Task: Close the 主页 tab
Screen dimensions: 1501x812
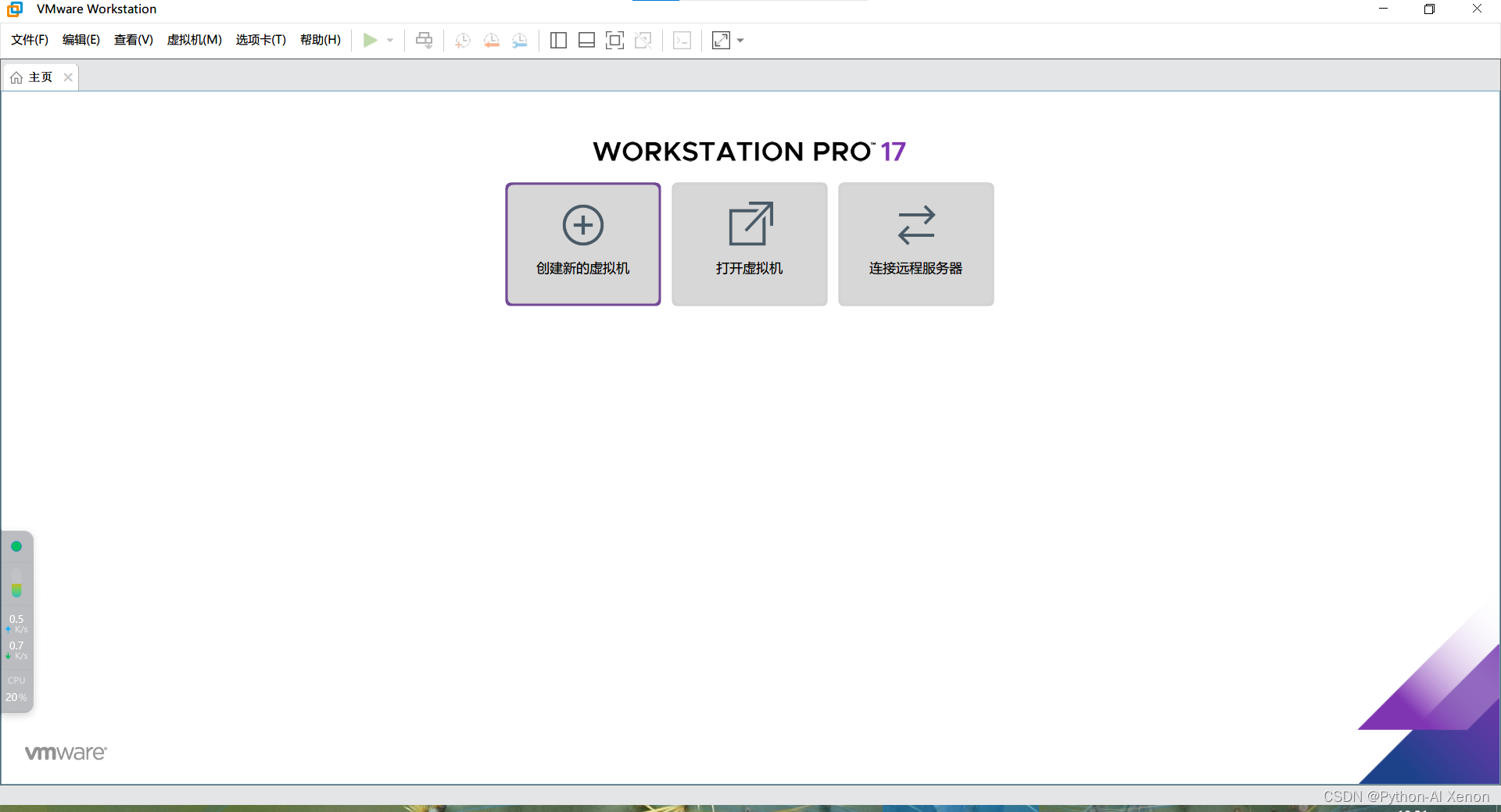Action: point(68,77)
